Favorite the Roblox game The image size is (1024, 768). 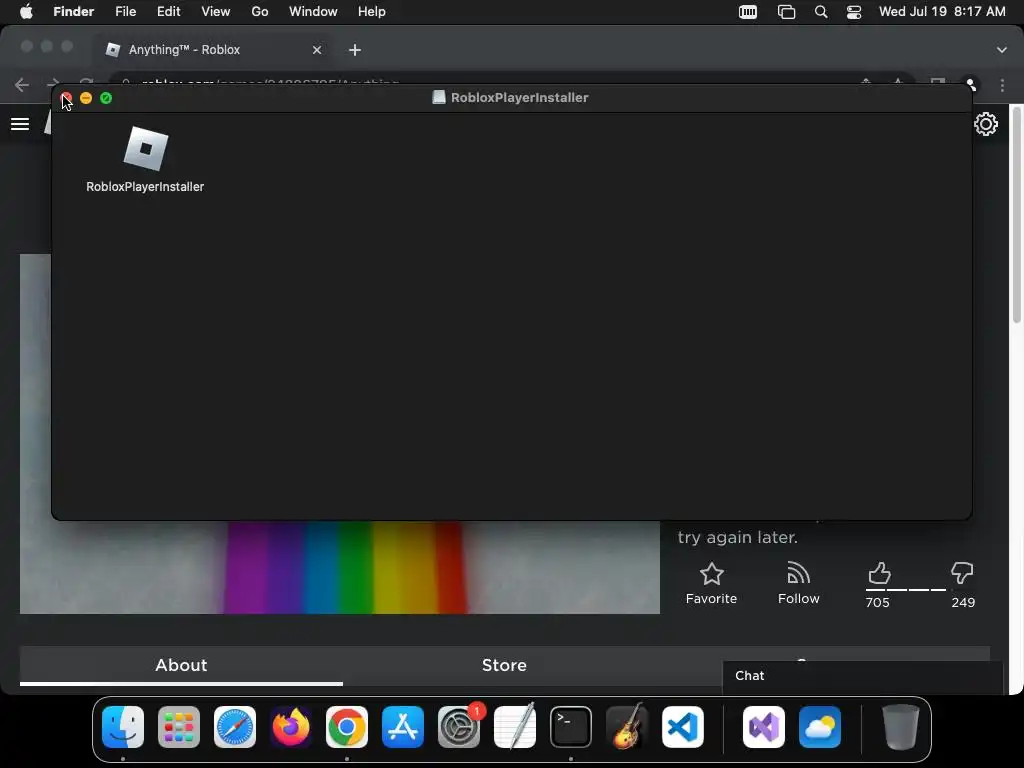click(x=711, y=584)
